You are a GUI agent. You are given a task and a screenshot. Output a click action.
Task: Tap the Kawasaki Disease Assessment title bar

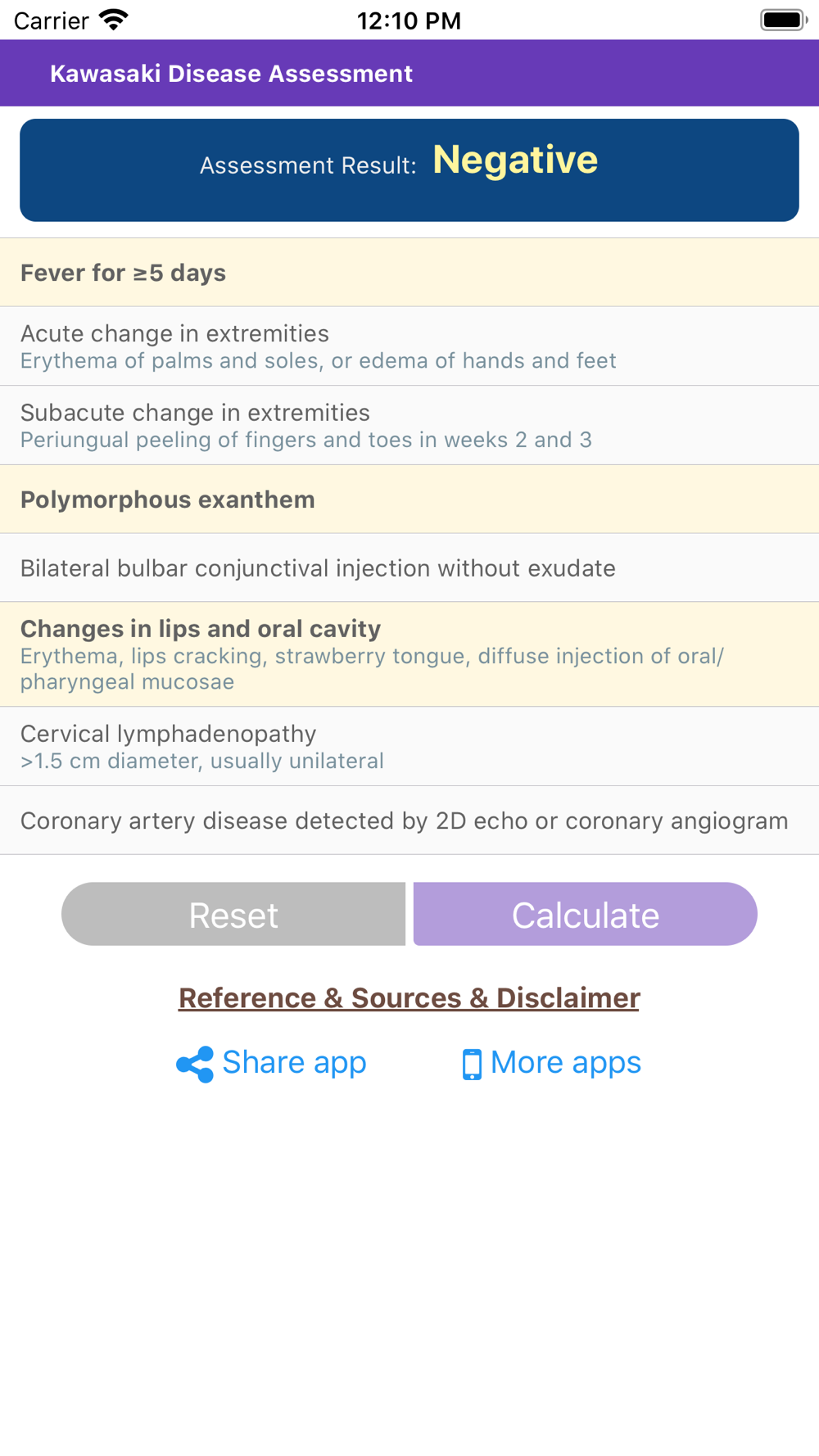click(409, 73)
